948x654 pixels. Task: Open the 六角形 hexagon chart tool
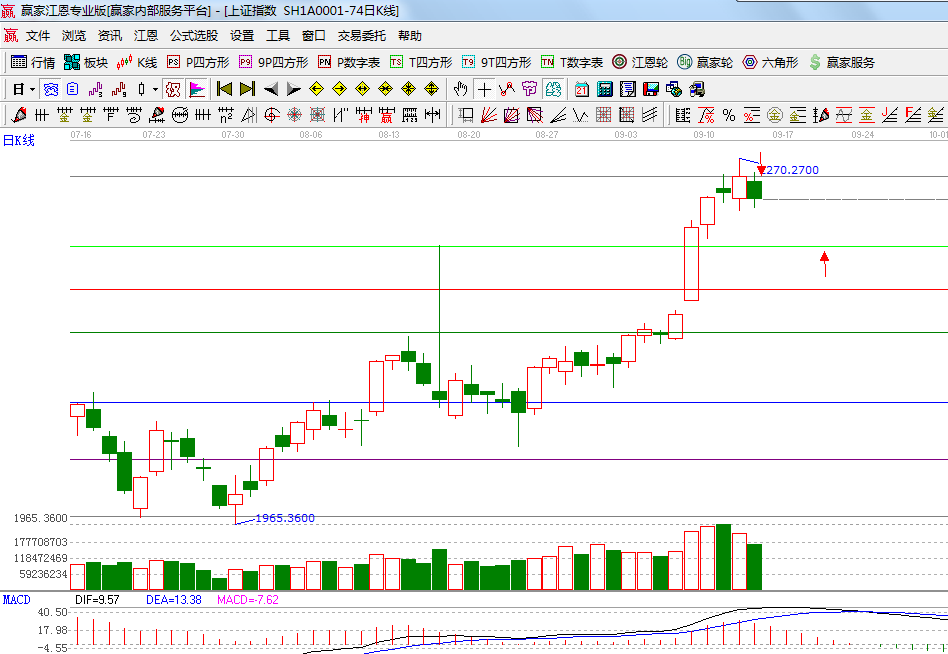click(770, 62)
